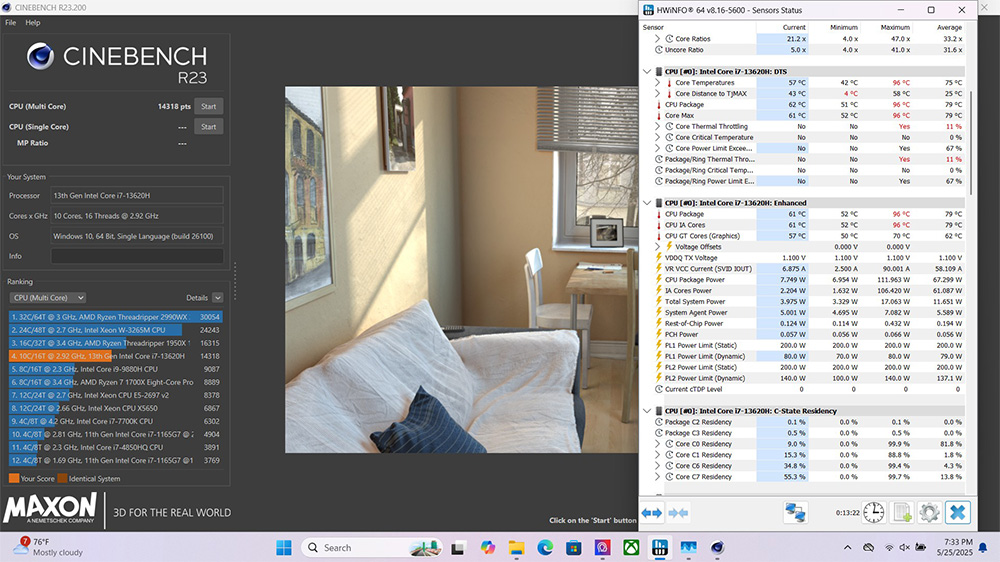Viewport: 1000px width, 562px height.
Task: Click the HWiNFO clock reset timer icon
Action: [x=873, y=512]
